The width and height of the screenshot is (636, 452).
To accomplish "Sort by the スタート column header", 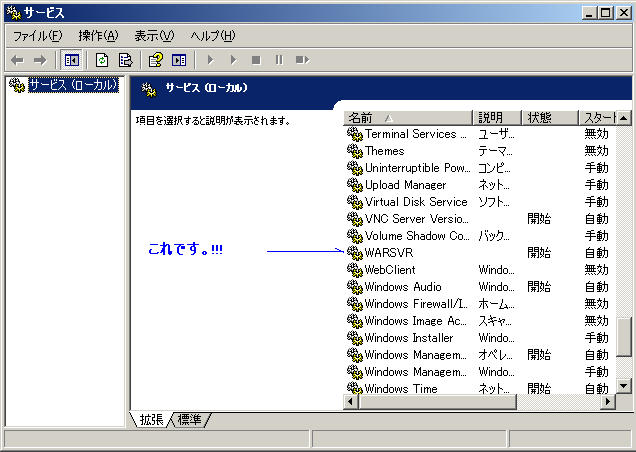I will tap(597, 118).
